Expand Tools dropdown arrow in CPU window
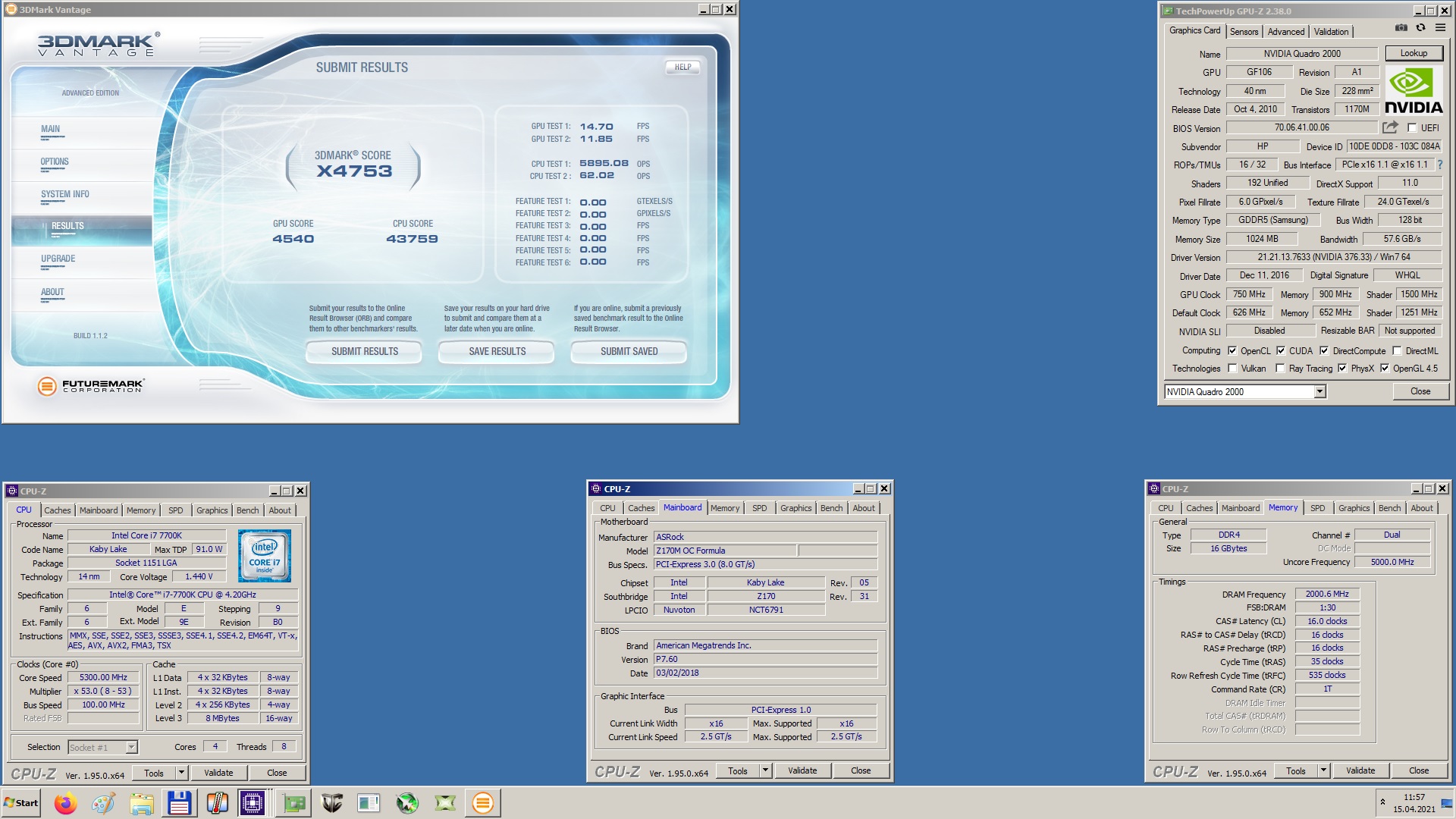The width and height of the screenshot is (1456, 819). (x=181, y=773)
